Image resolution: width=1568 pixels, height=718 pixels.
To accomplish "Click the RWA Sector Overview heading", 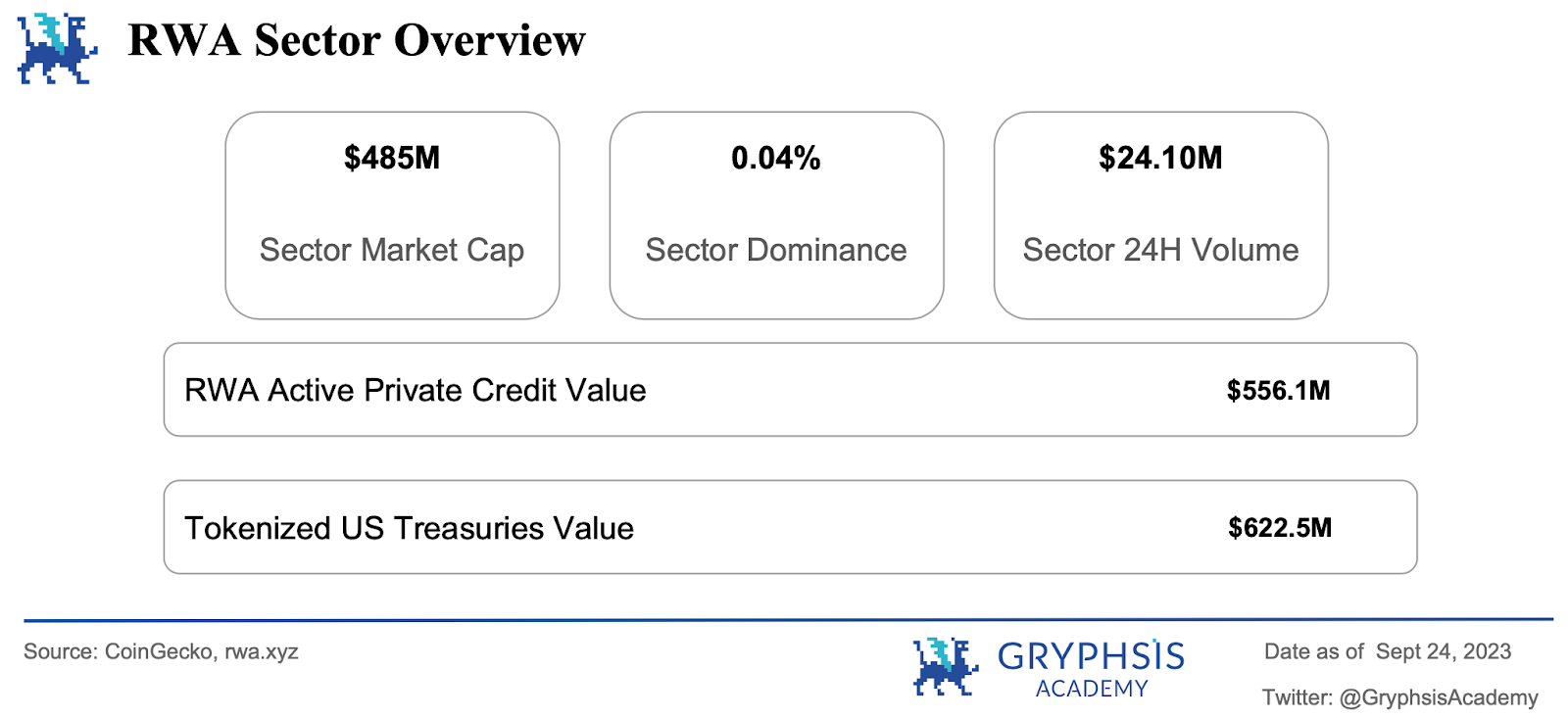I will click(x=357, y=41).
